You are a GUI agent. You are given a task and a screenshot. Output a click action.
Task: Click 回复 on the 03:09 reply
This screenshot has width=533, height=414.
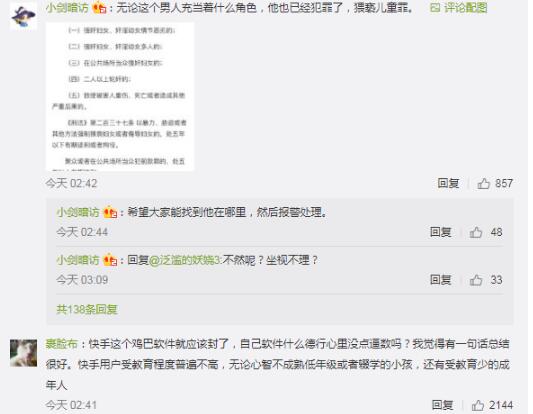[x=441, y=280]
